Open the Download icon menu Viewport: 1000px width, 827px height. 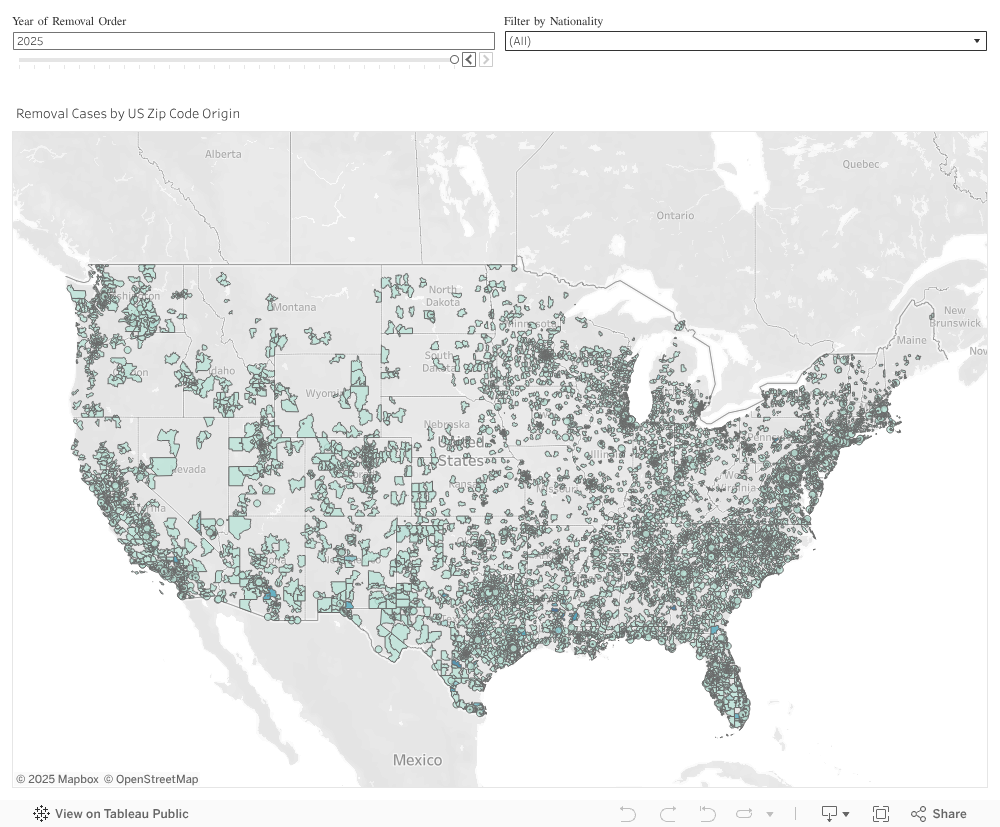click(x=835, y=814)
